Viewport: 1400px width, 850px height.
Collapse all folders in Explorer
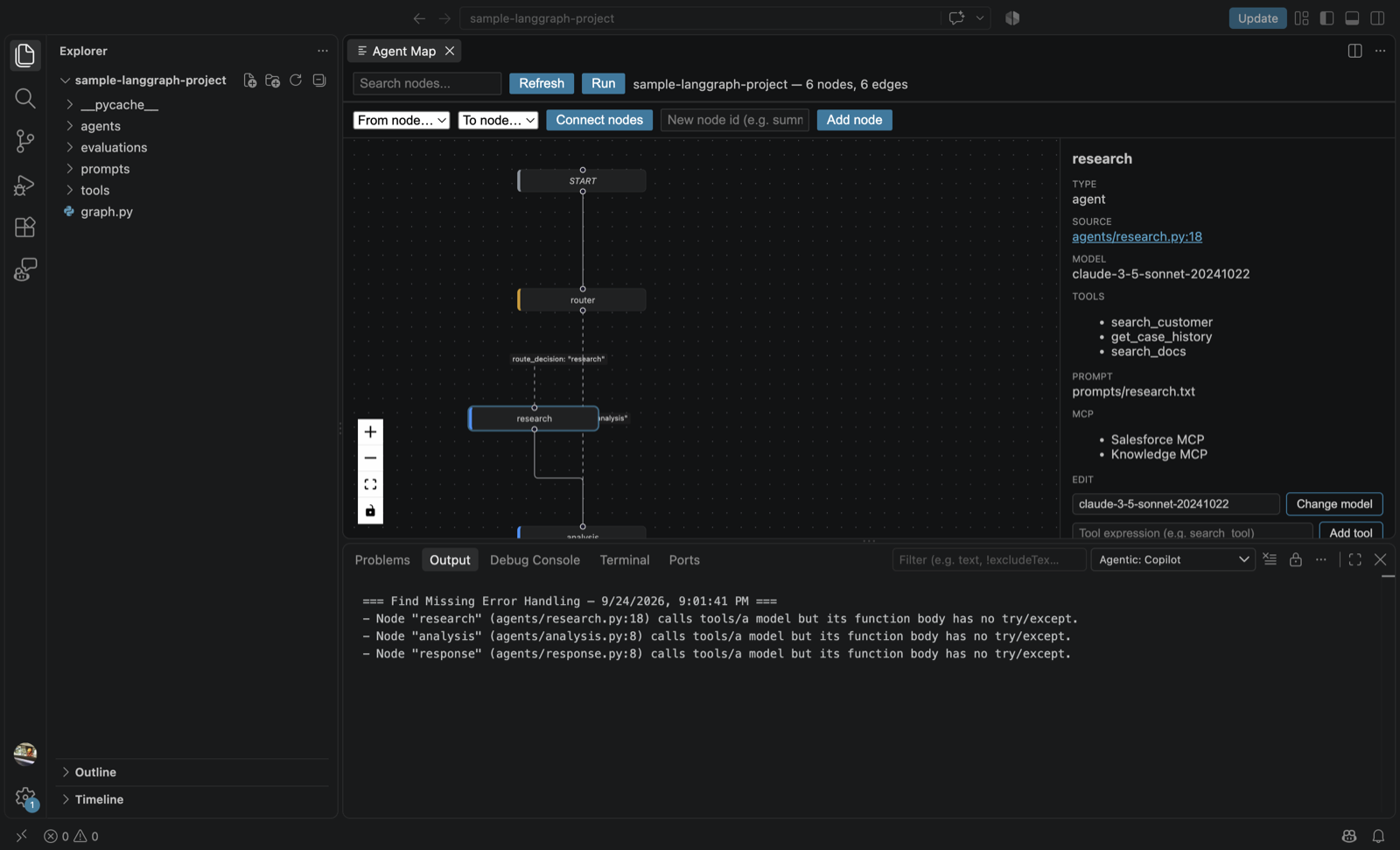319,81
